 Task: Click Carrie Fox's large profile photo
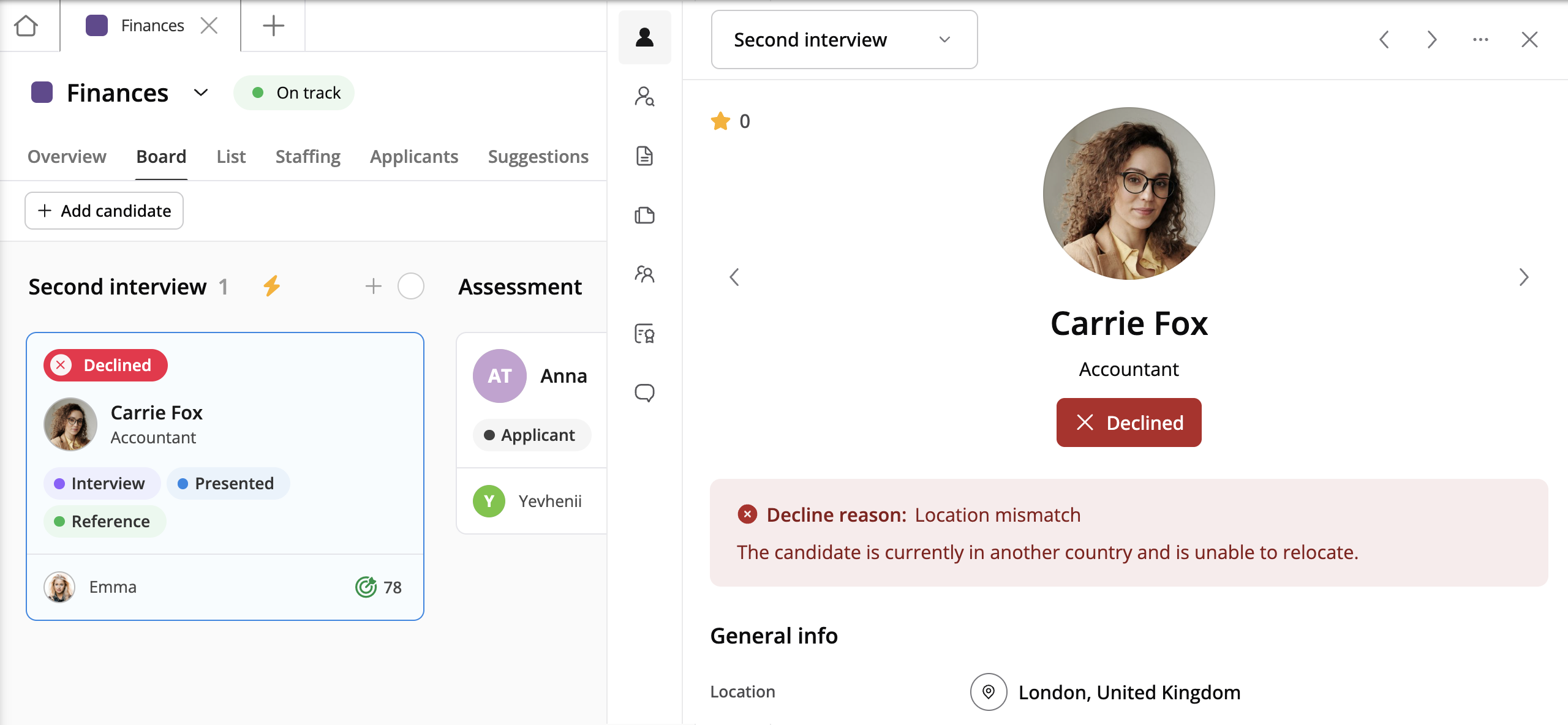point(1128,193)
